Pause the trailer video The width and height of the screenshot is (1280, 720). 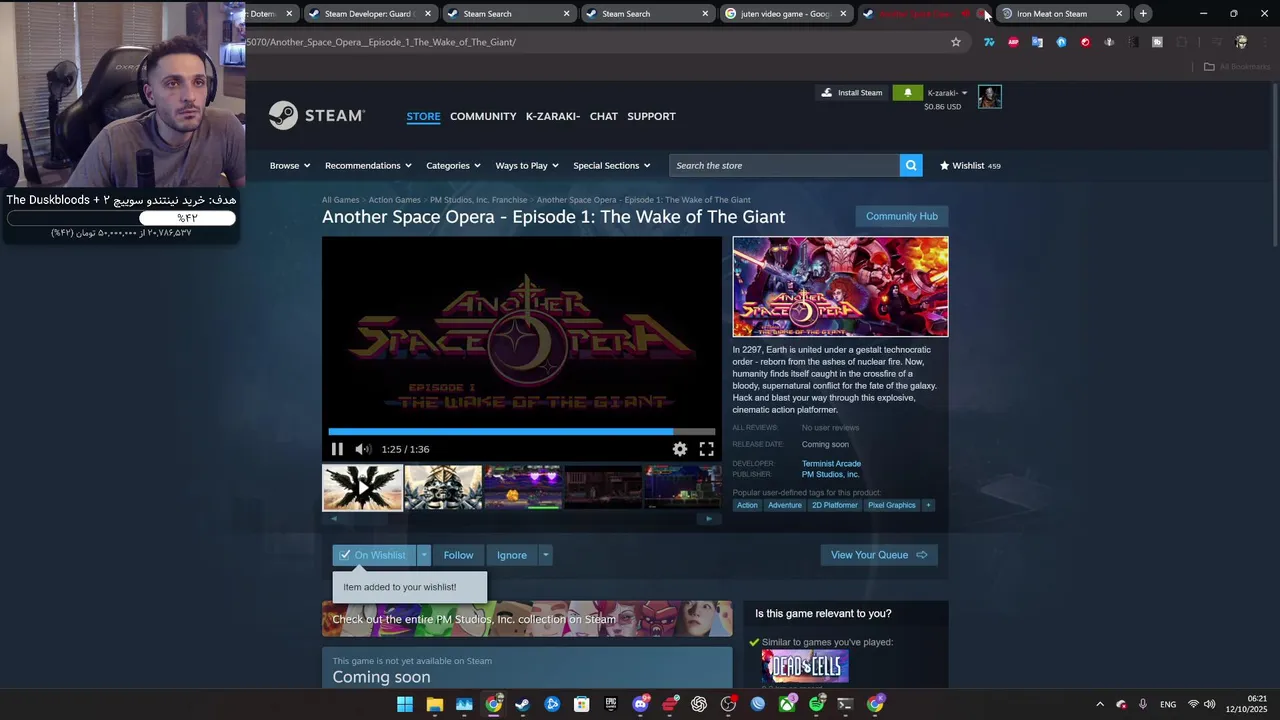point(337,449)
